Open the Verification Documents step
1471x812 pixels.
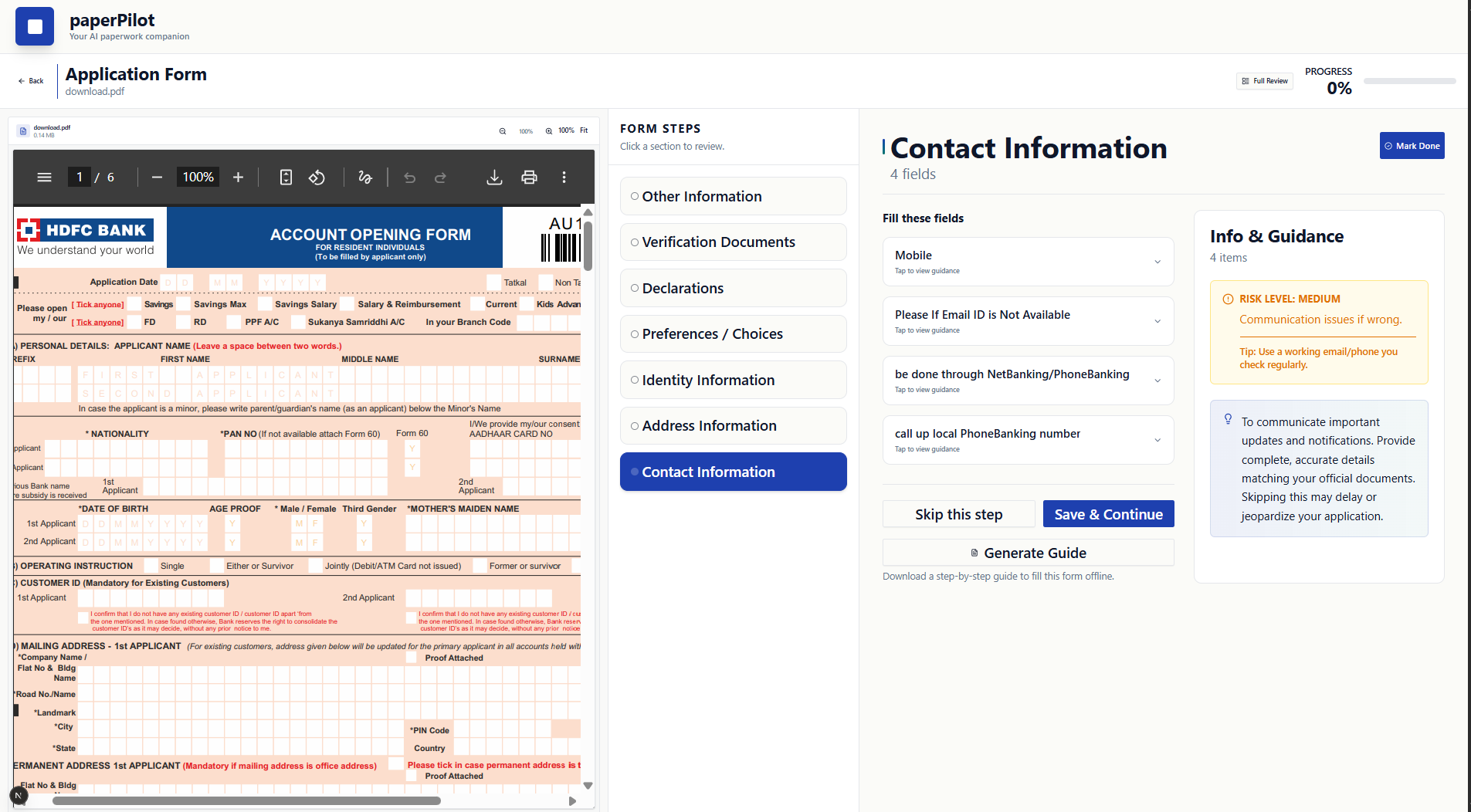(x=733, y=242)
